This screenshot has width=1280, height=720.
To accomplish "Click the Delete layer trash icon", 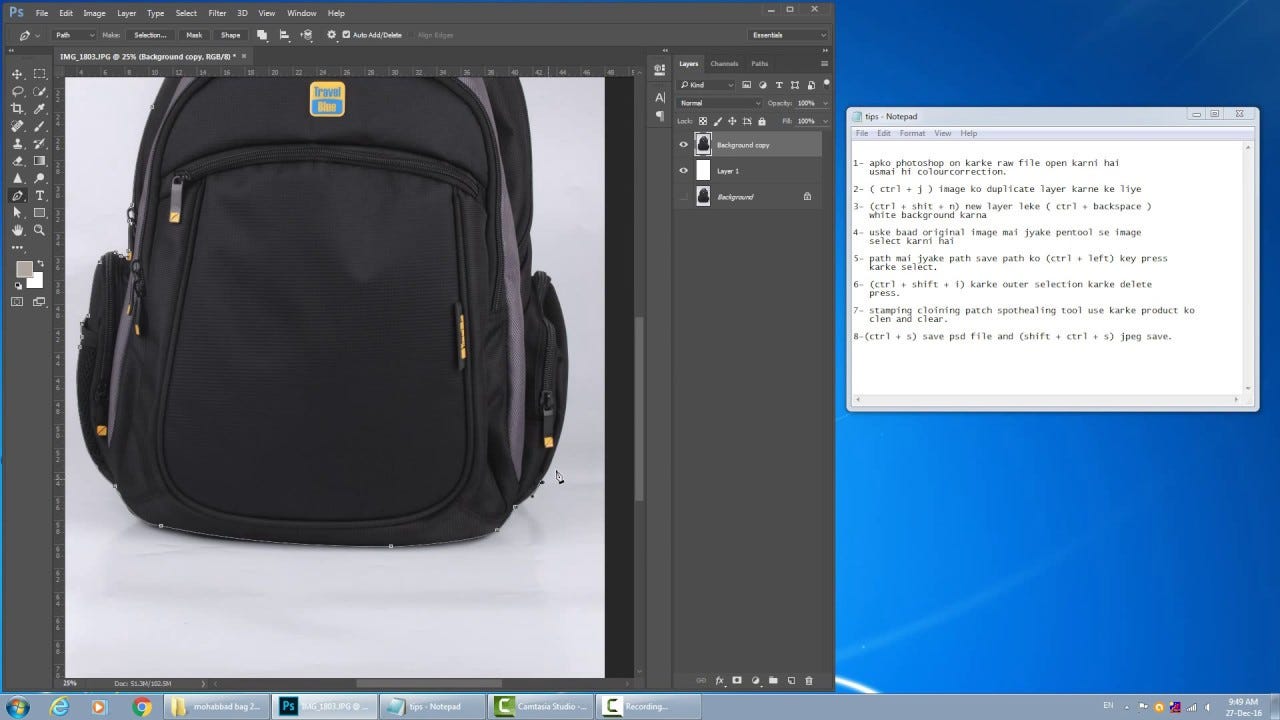I will [x=809, y=680].
